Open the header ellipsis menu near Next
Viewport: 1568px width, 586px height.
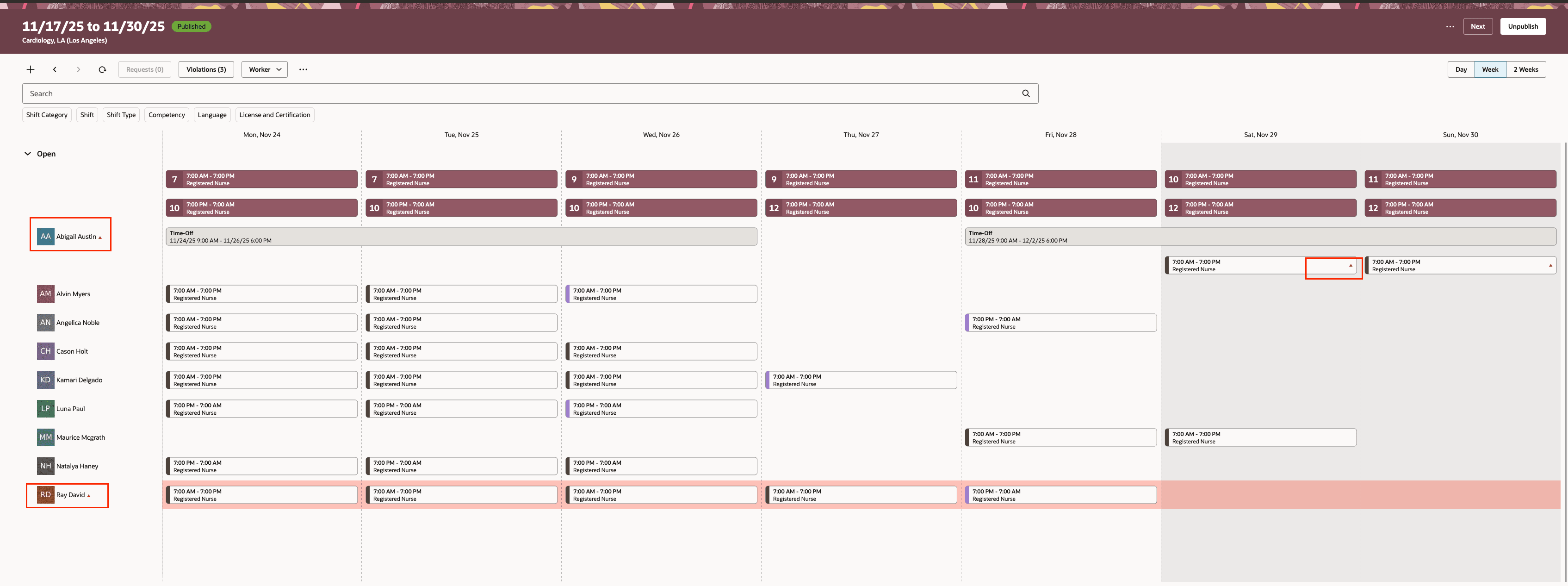1449,25
